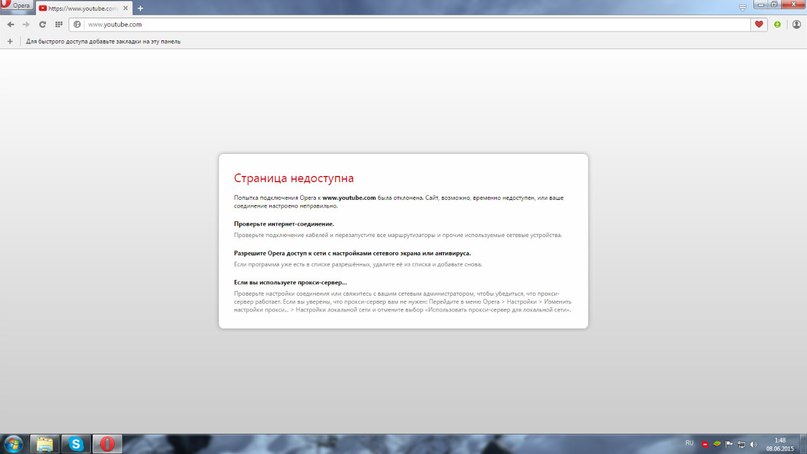This screenshot has width=807, height=454.
Task: Click the site info globe icon
Action: point(77,24)
